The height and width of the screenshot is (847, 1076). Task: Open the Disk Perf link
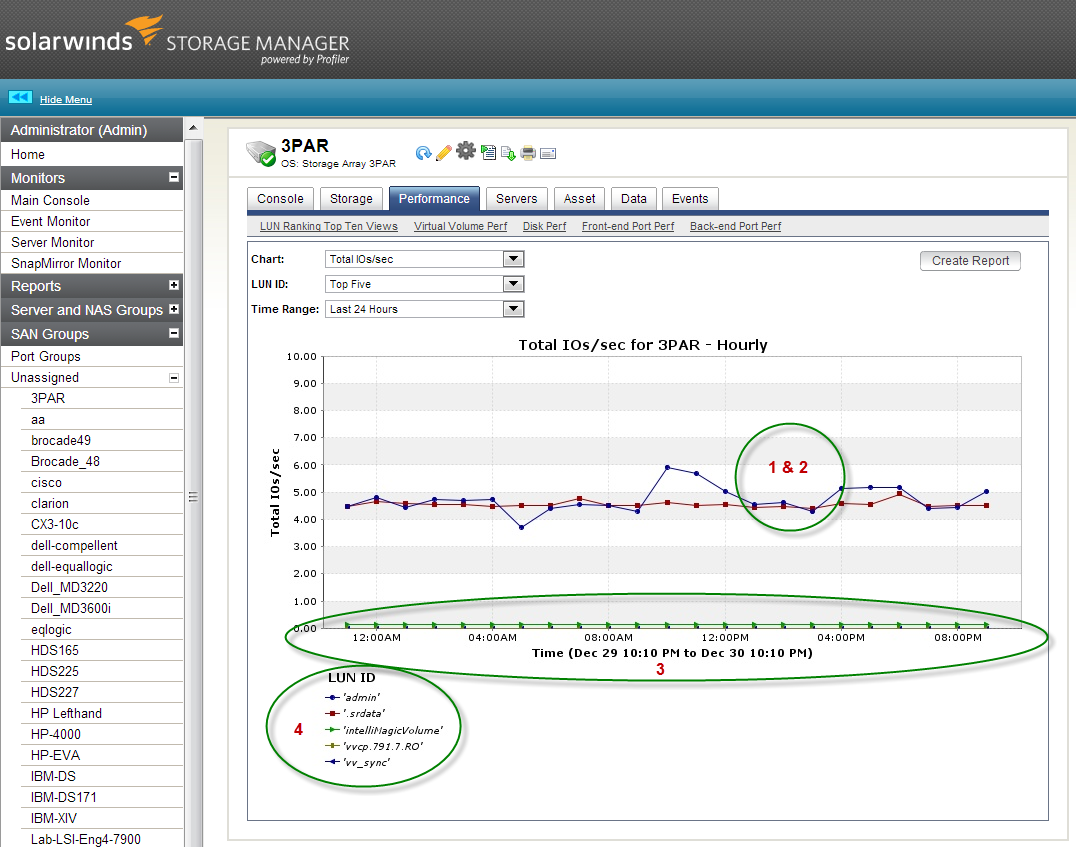pyautogui.click(x=544, y=226)
